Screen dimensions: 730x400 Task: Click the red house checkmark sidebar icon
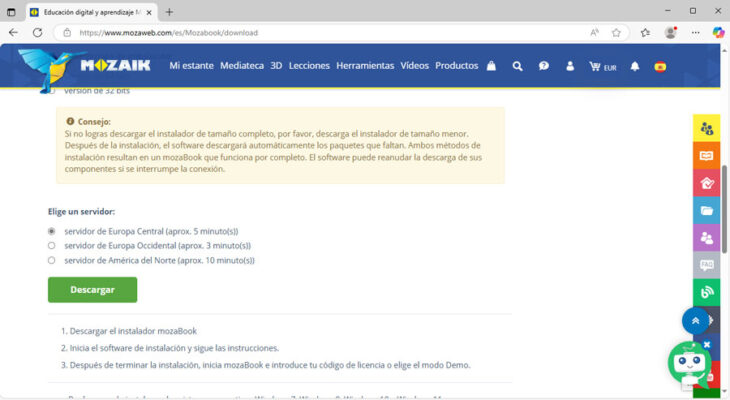[x=706, y=183]
